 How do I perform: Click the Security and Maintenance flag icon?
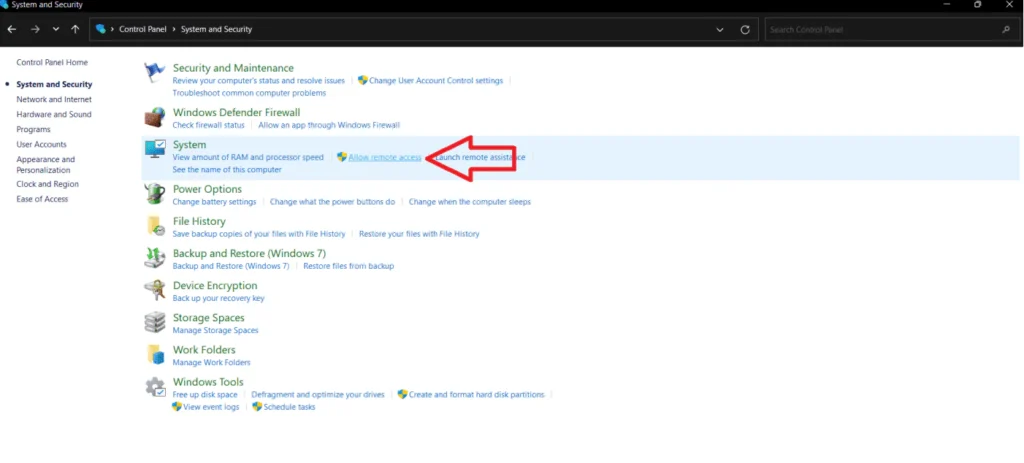(x=154, y=74)
